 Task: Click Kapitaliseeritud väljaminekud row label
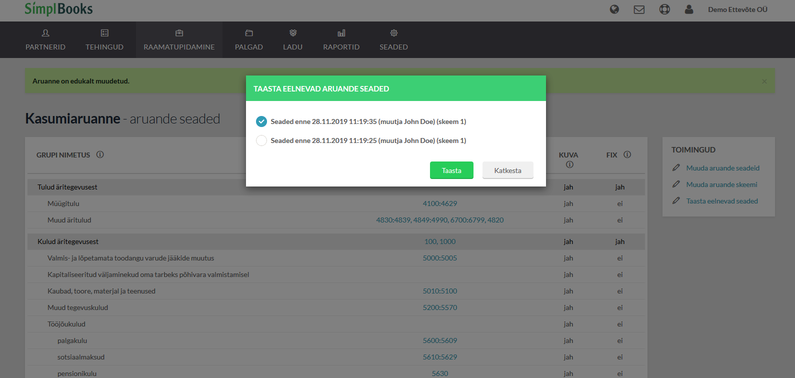tap(148, 275)
